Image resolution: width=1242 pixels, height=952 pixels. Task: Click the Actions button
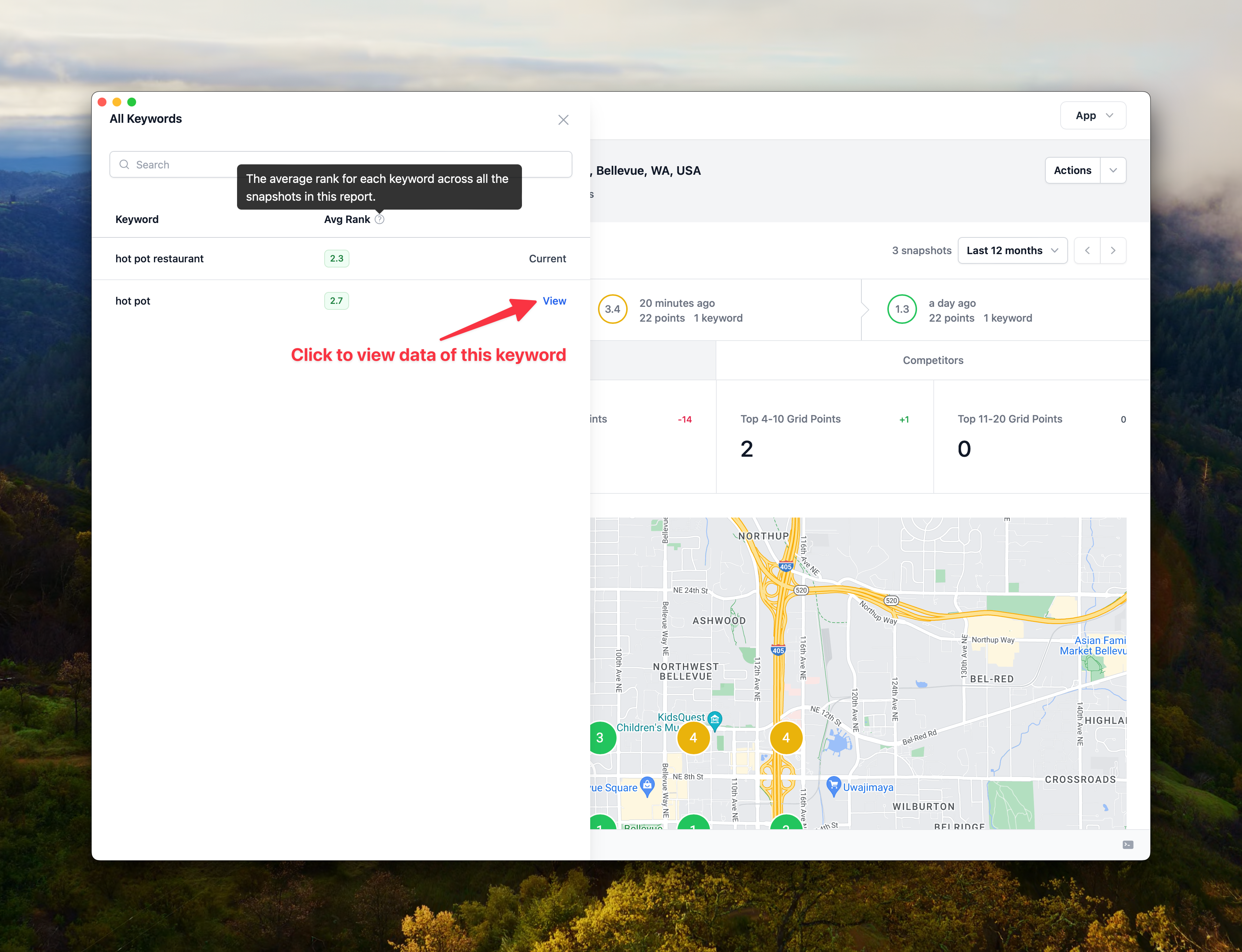tap(1072, 171)
